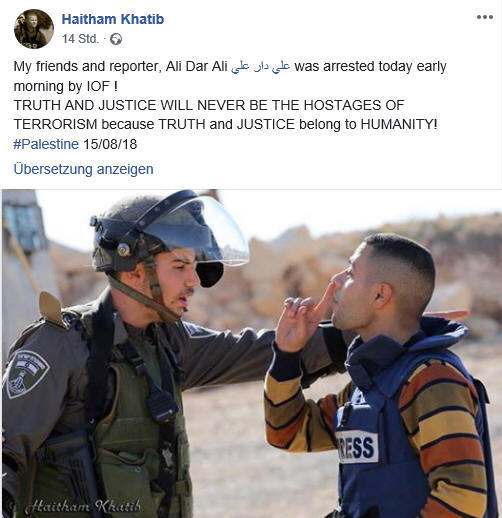Open the three-dot post options menu
The image size is (502, 518).
485,17
